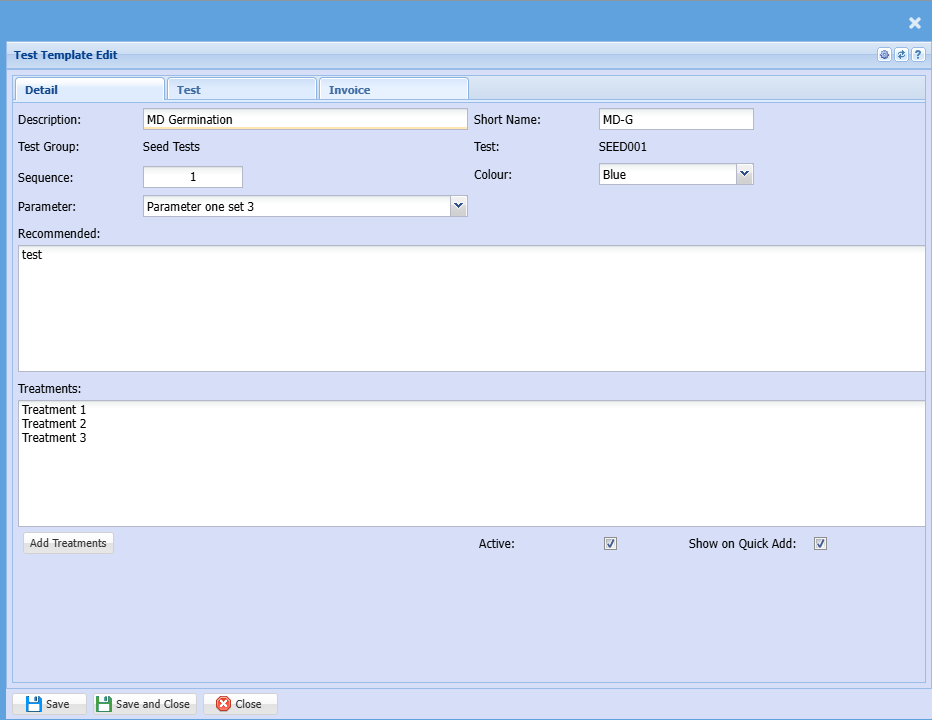
Task: Click the blue floppy disk Save button
Action: 49,704
